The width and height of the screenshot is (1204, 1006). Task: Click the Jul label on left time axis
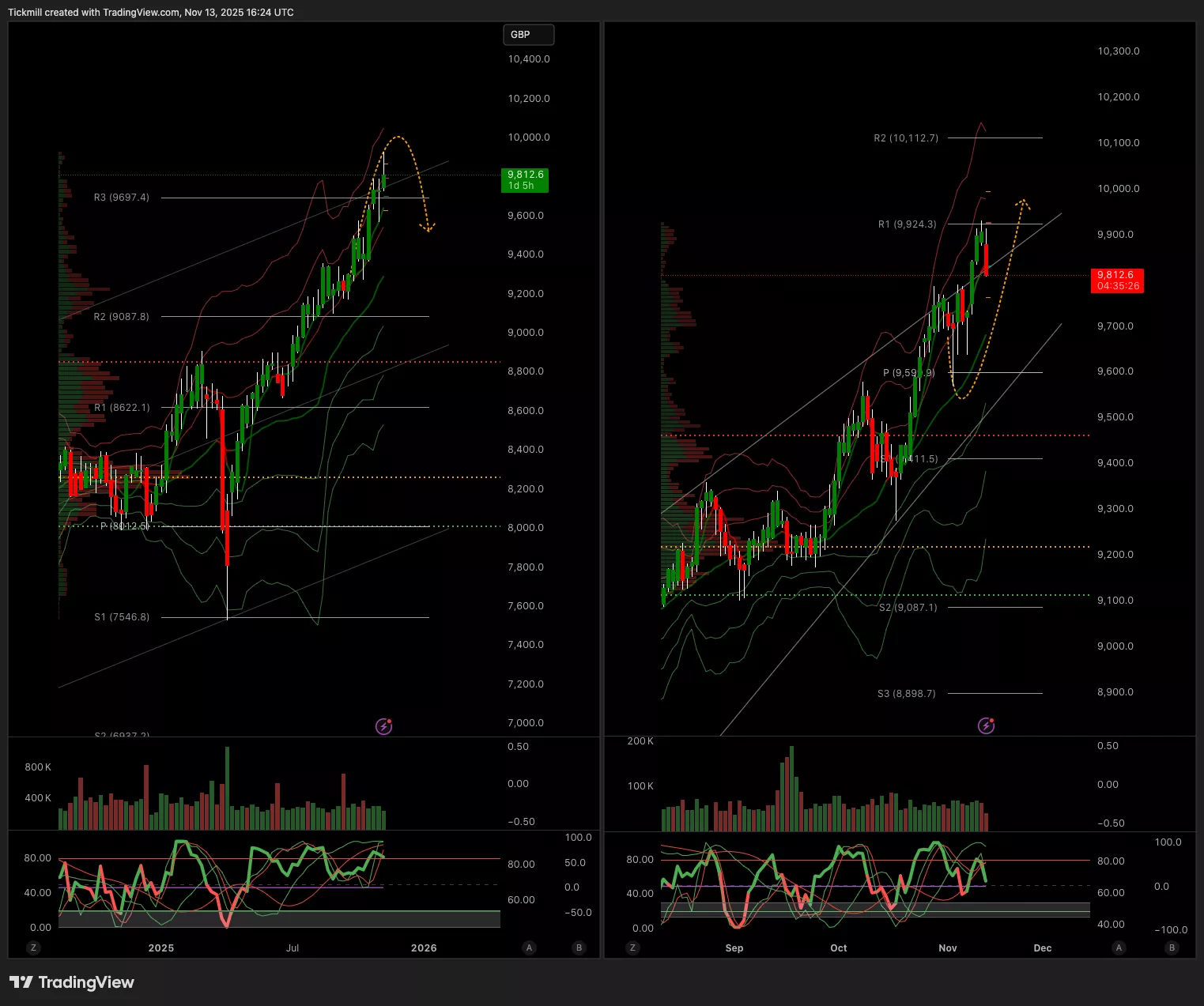pyautogui.click(x=293, y=948)
